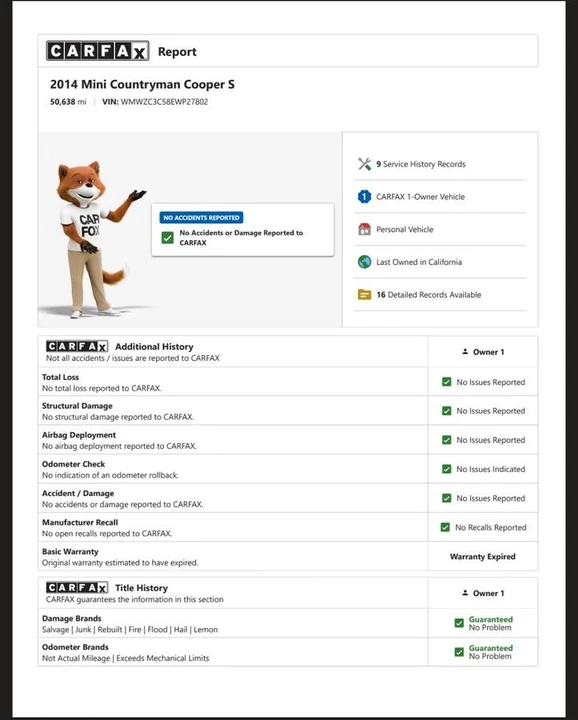Click the CARFAX logo beside Title History
The width and height of the screenshot is (578, 720).
point(77,587)
